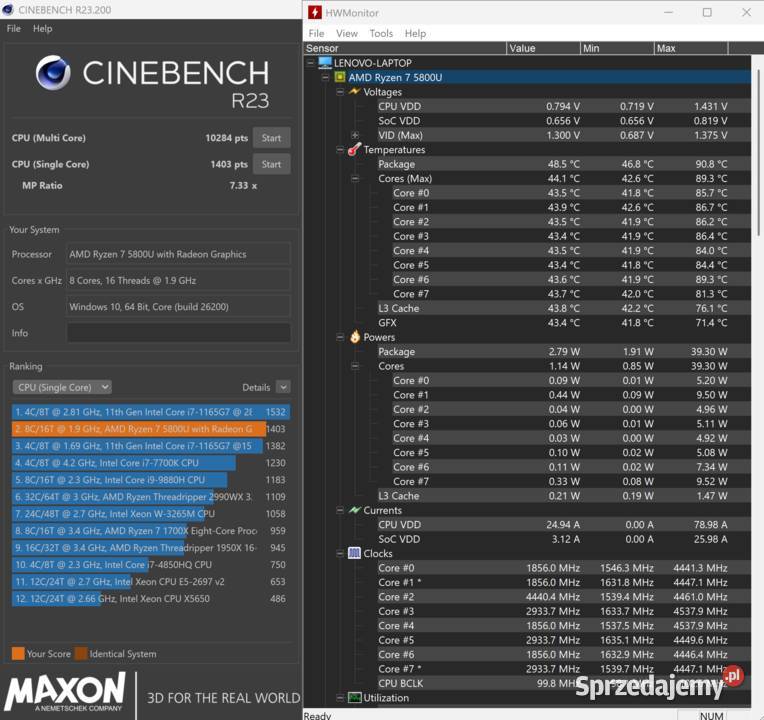
Task: Select ranking row 4 Intel Core i7-7700K
Action: [151, 463]
